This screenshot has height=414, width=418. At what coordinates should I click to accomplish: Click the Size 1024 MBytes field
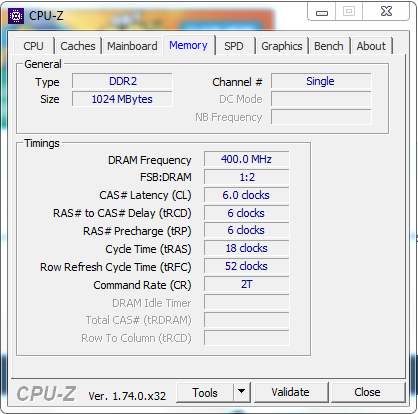pyautogui.click(x=122, y=99)
